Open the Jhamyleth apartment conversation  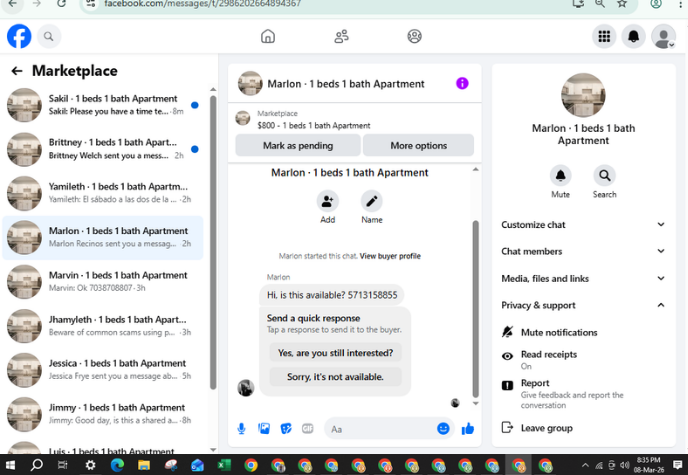103,326
